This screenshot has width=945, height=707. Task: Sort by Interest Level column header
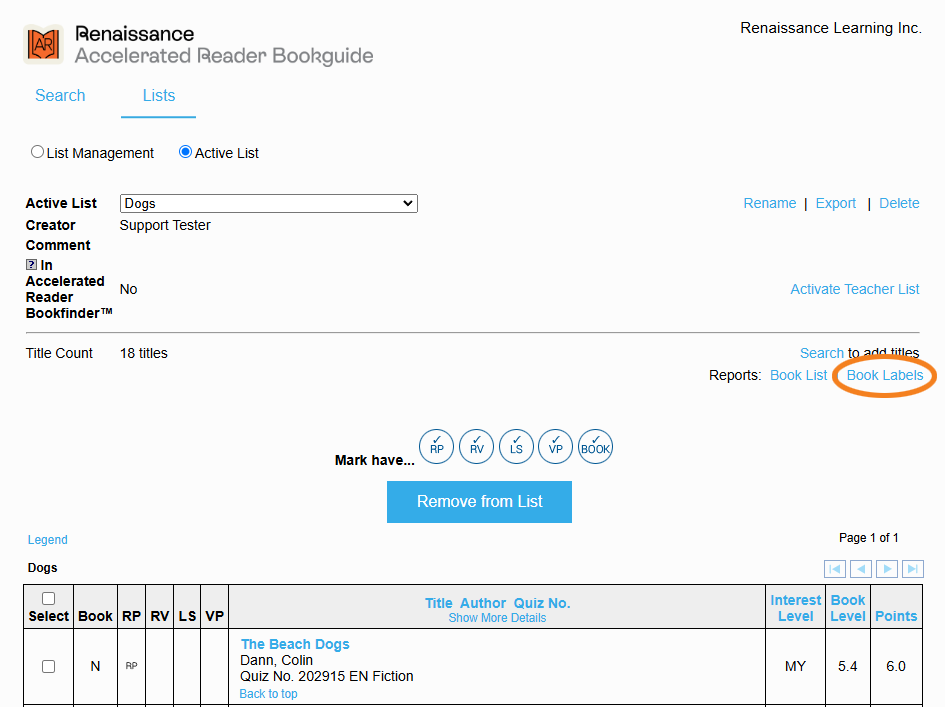pyautogui.click(x=796, y=608)
